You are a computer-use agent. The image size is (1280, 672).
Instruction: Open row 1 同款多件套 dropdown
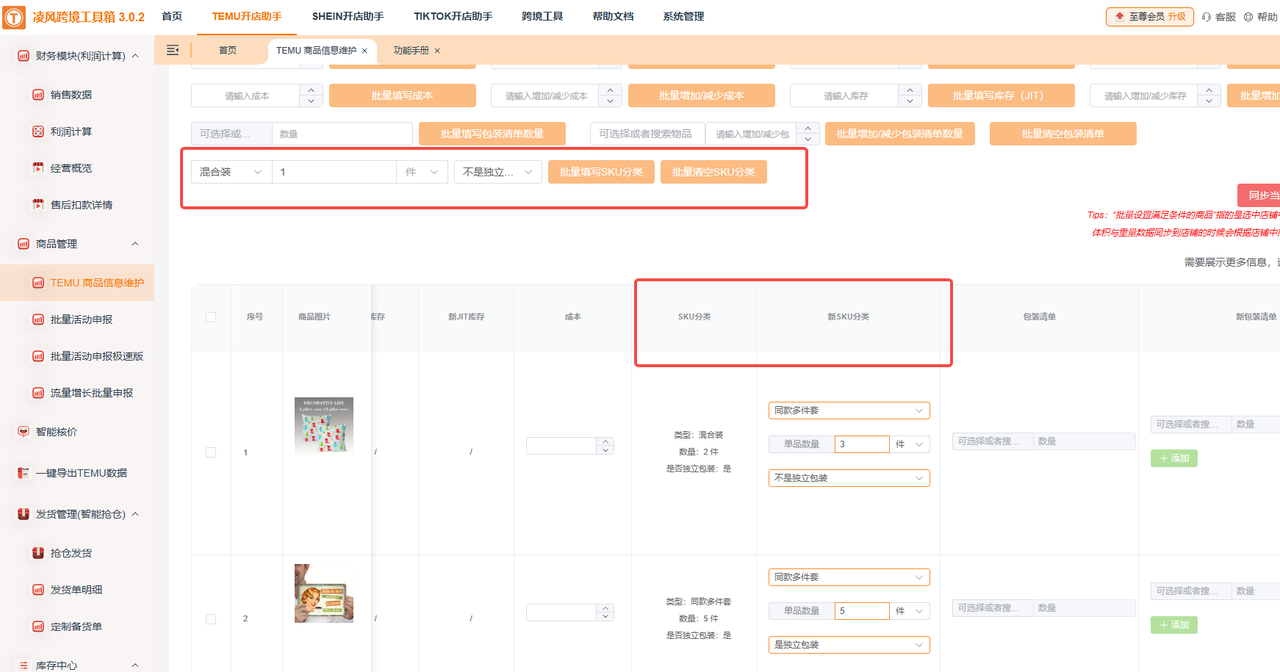(x=849, y=410)
